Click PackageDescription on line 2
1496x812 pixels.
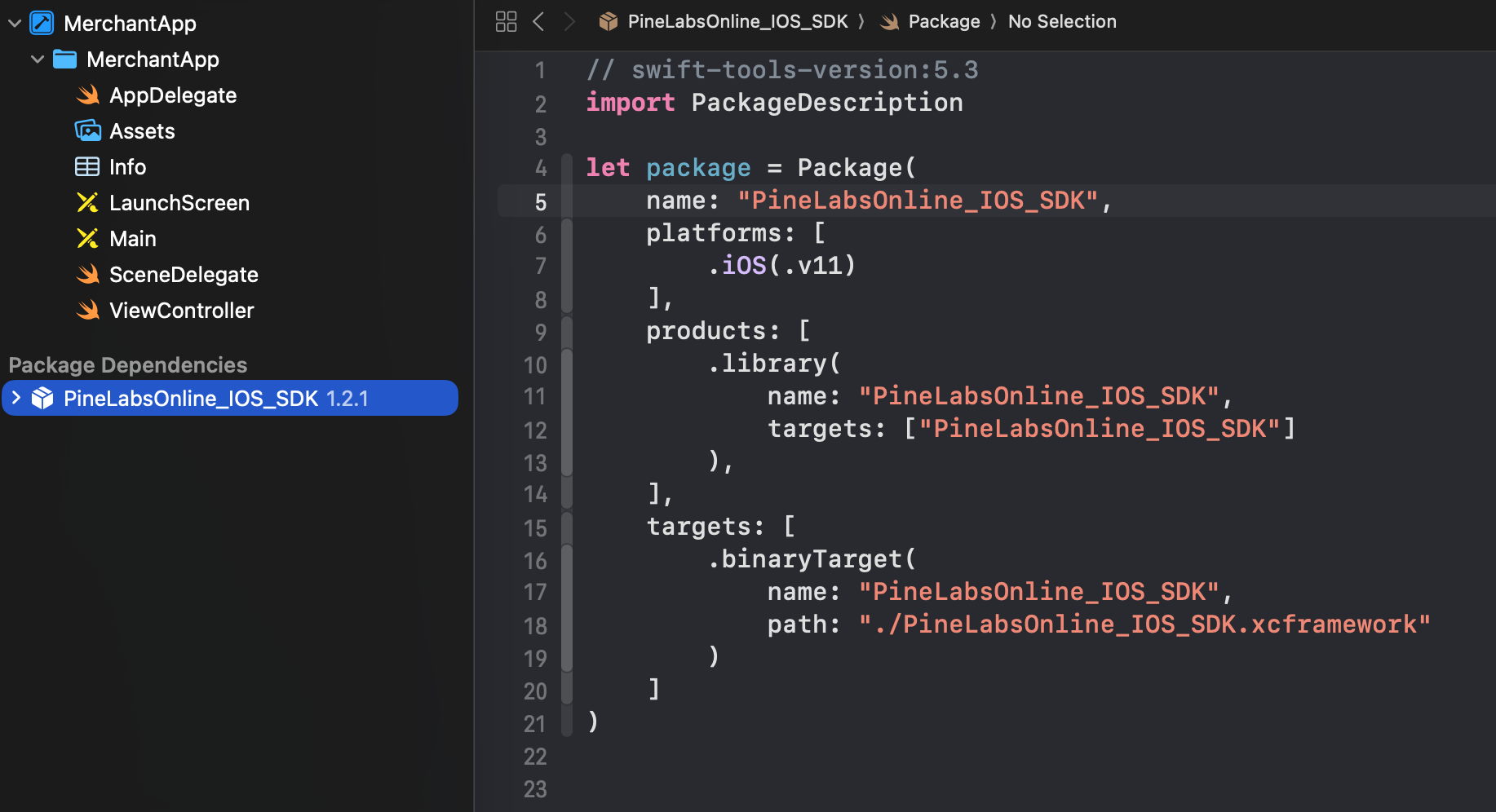(827, 103)
